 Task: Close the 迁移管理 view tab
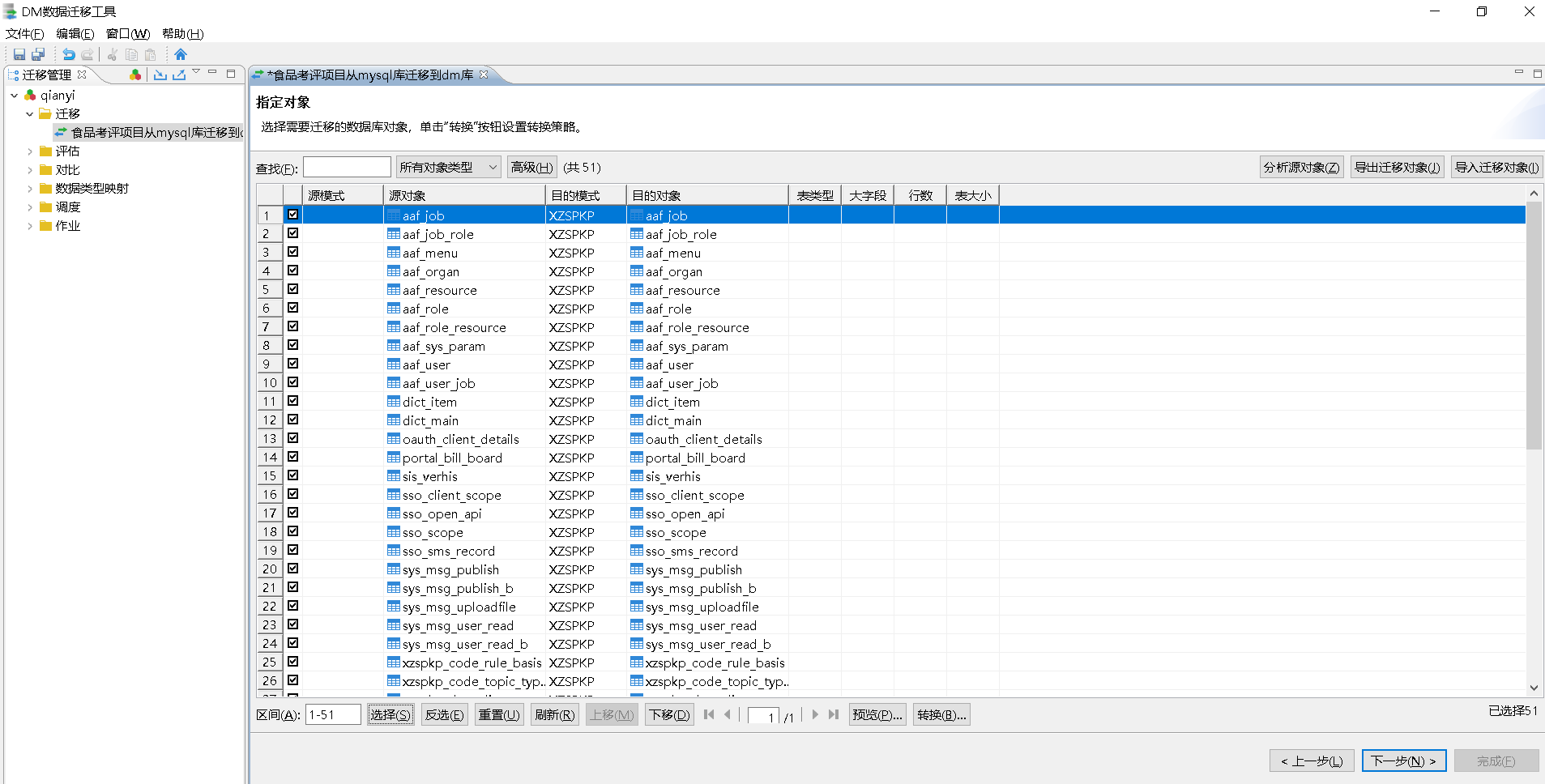coord(82,75)
